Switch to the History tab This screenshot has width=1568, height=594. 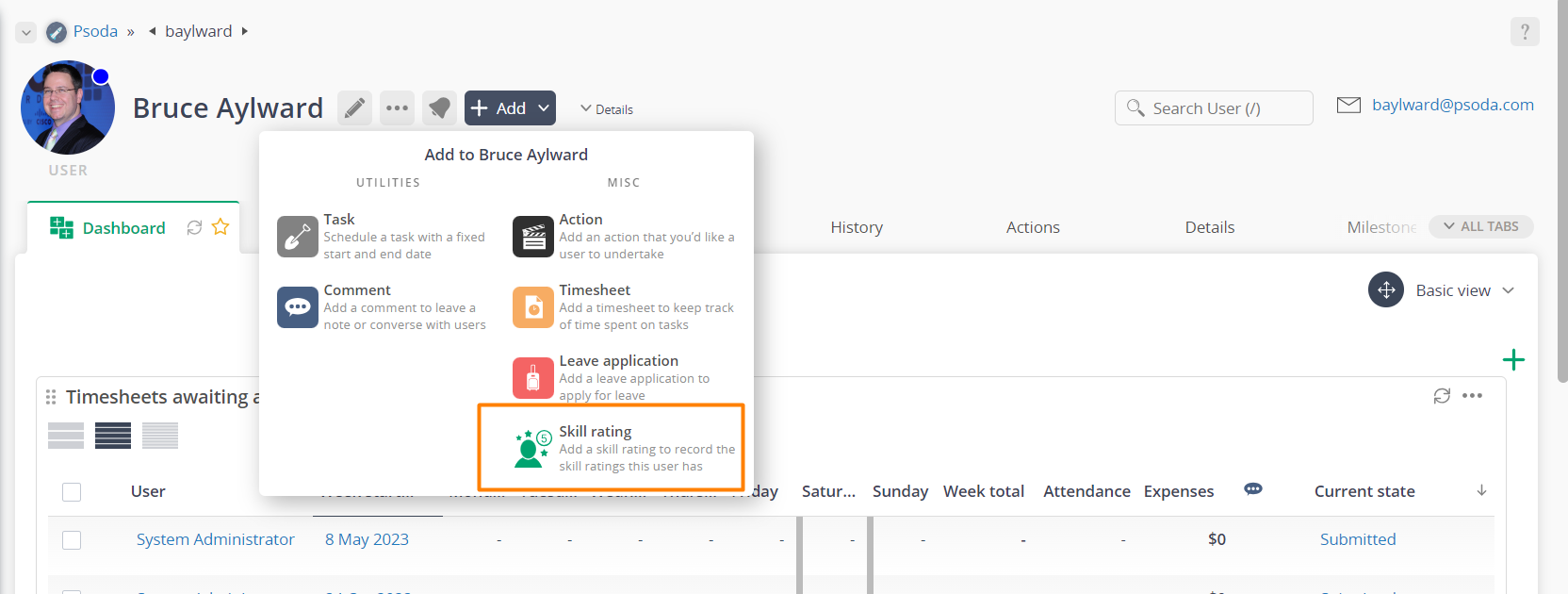tap(857, 227)
